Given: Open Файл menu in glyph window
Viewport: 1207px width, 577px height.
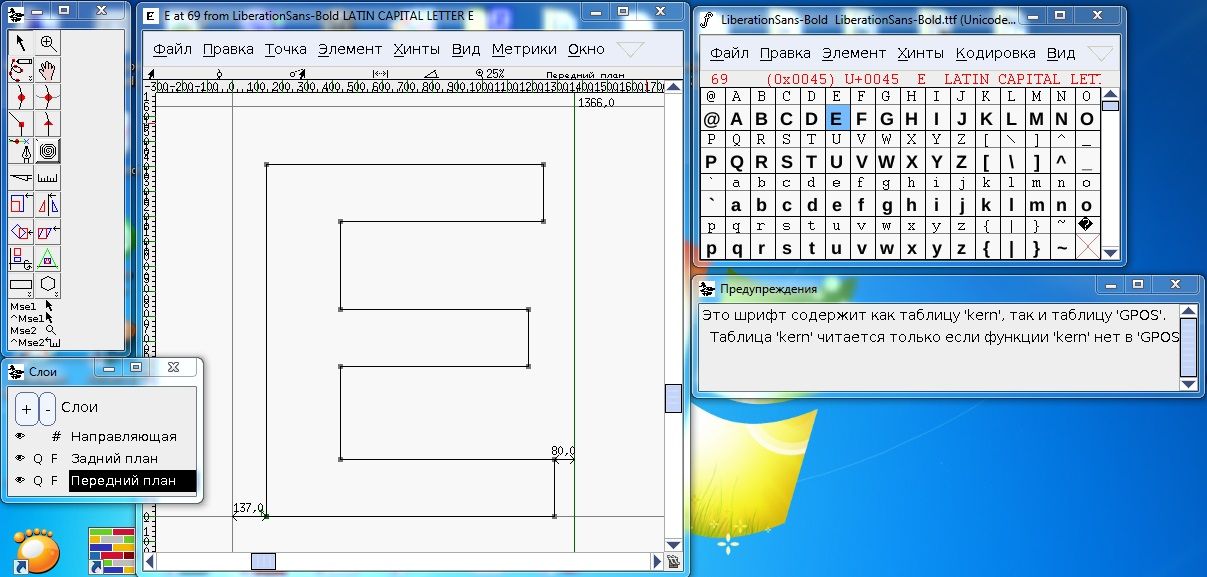Looking at the screenshot, I should (x=173, y=49).
